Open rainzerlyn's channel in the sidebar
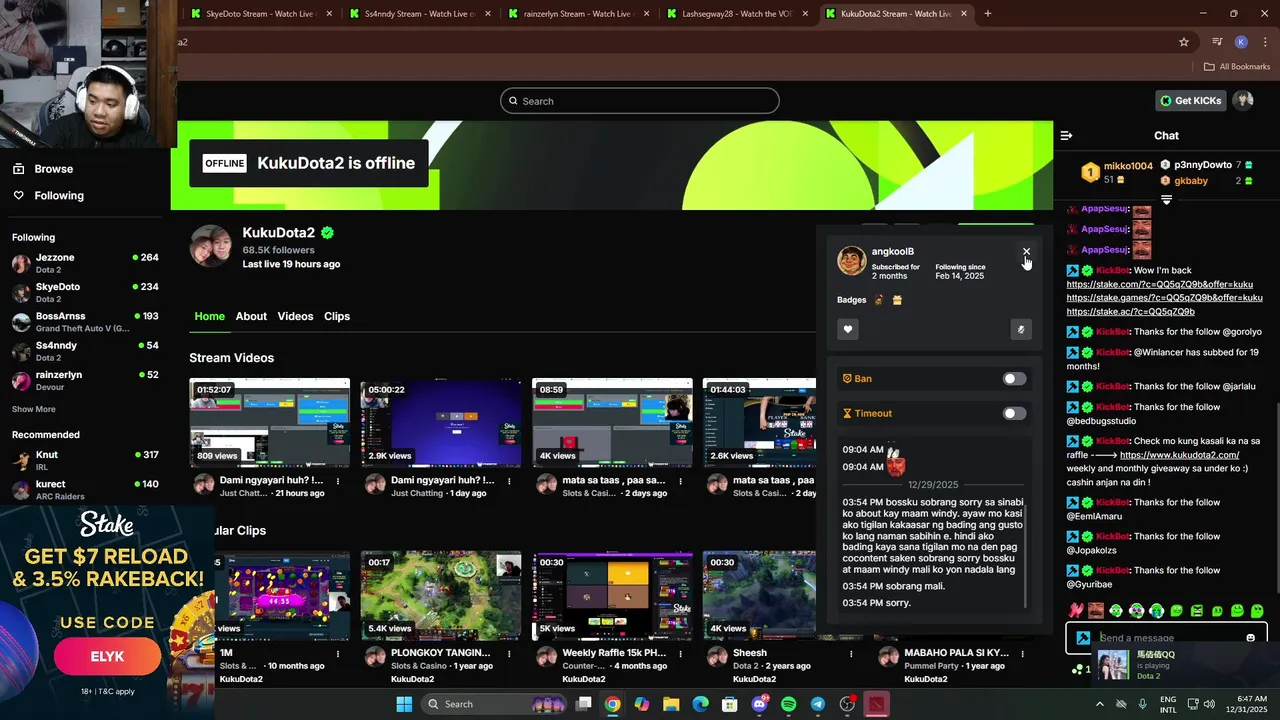 coord(85,380)
